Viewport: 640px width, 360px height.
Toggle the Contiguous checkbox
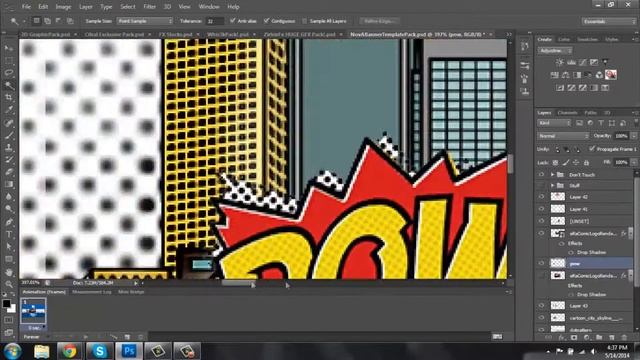coord(267,20)
